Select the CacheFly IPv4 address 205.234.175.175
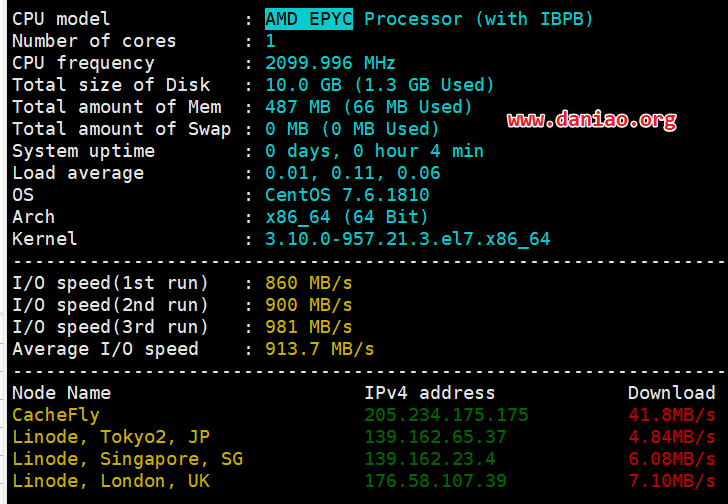Viewport: 728px width, 504px height. pos(446,414)
